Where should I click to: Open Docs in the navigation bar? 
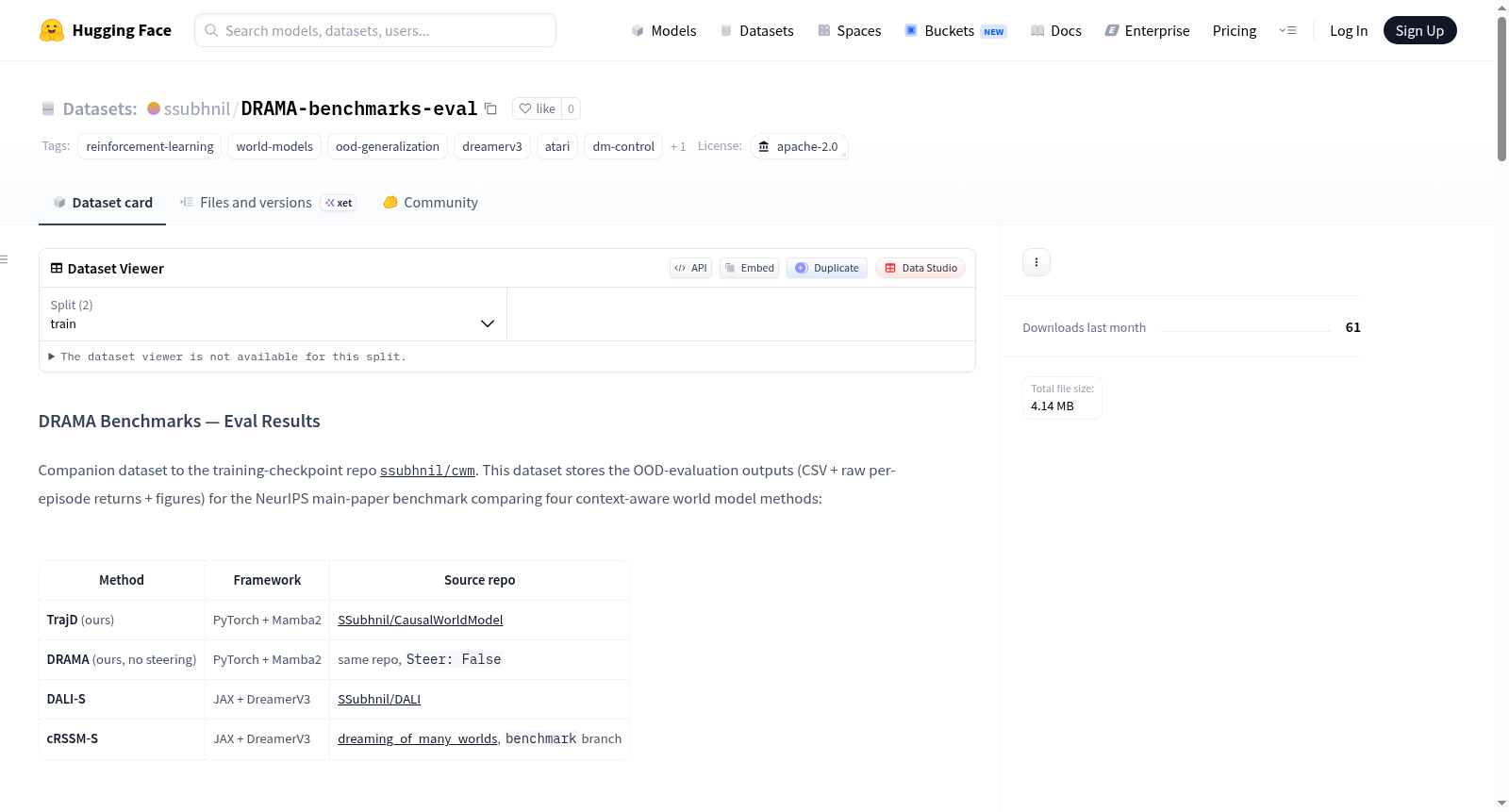pyautogui.click(x=1056, y=30)
